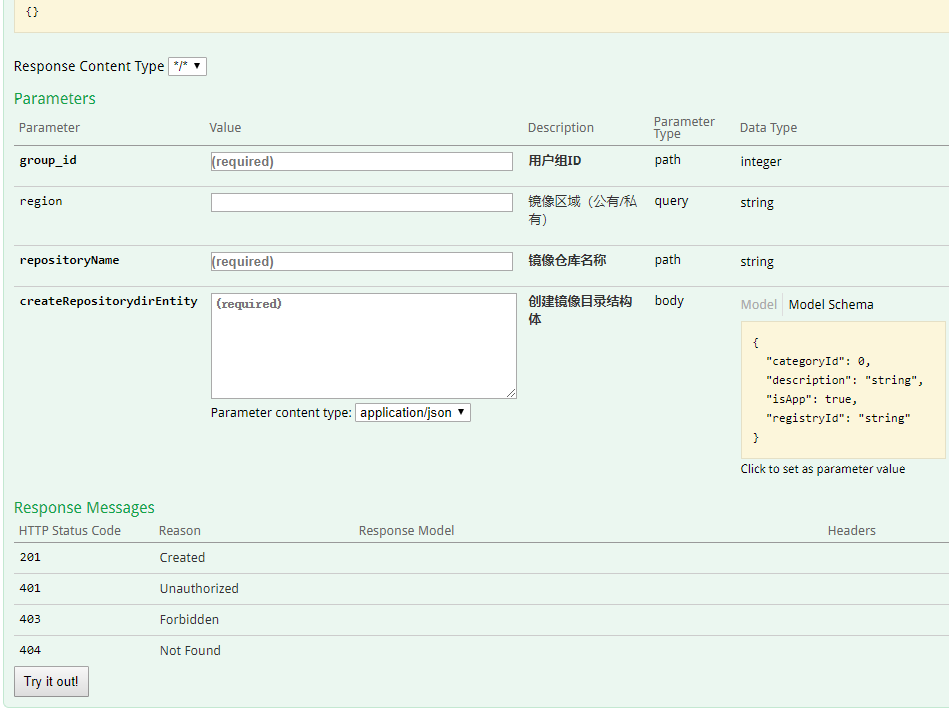This screenshot has width=949, height=710.
Task: Click the 401 Unauthorized response row
Action: (198, 588)
